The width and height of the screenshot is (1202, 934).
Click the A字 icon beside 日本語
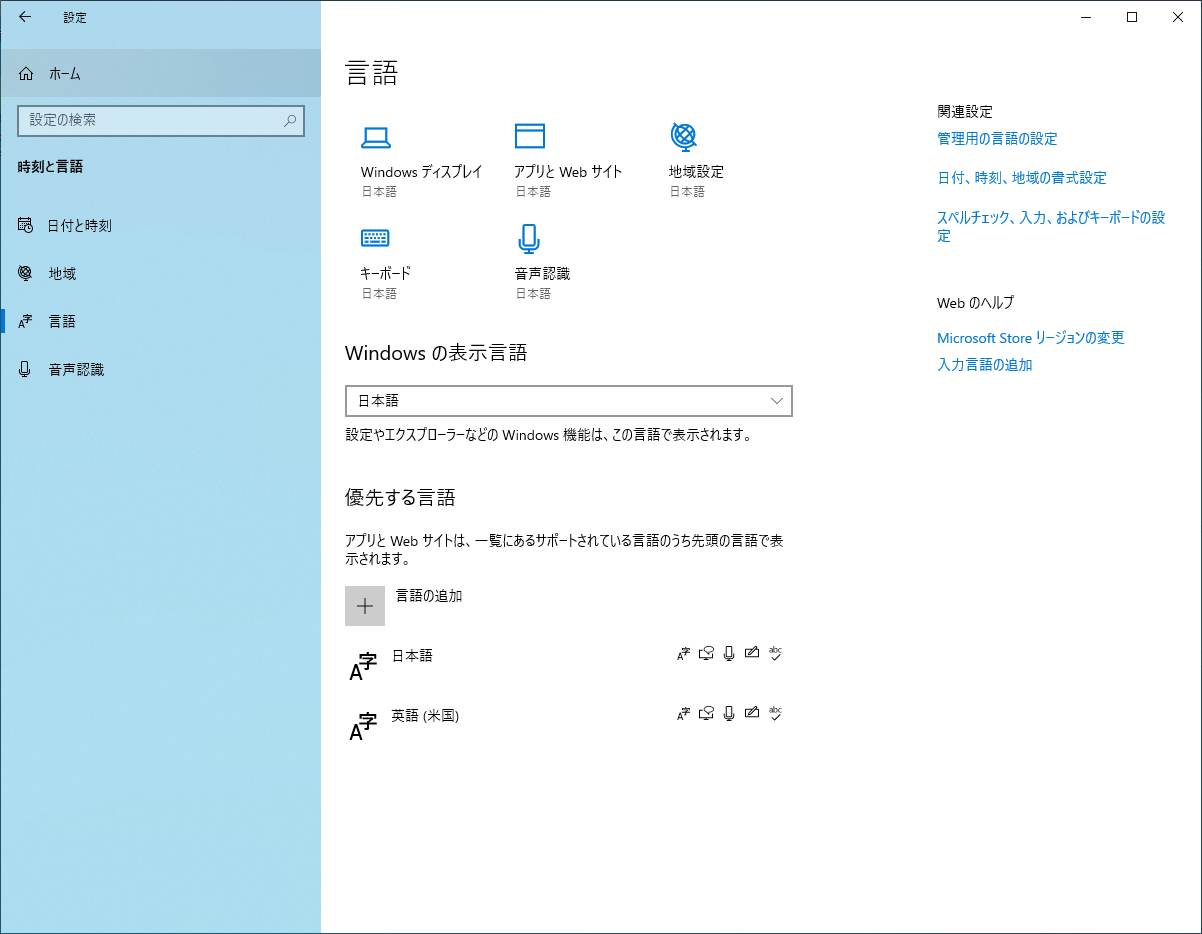coord(363,666)
